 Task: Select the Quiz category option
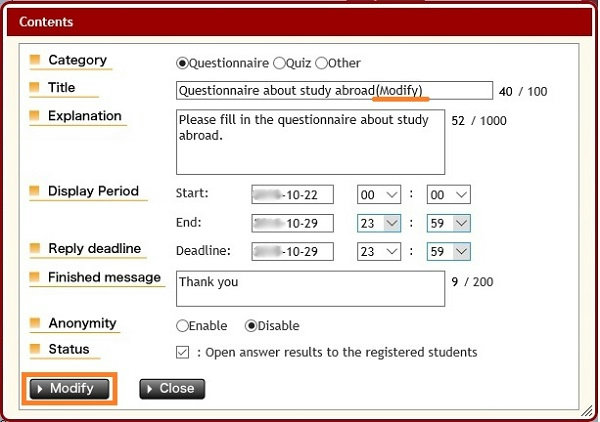(x=279, y=63)
